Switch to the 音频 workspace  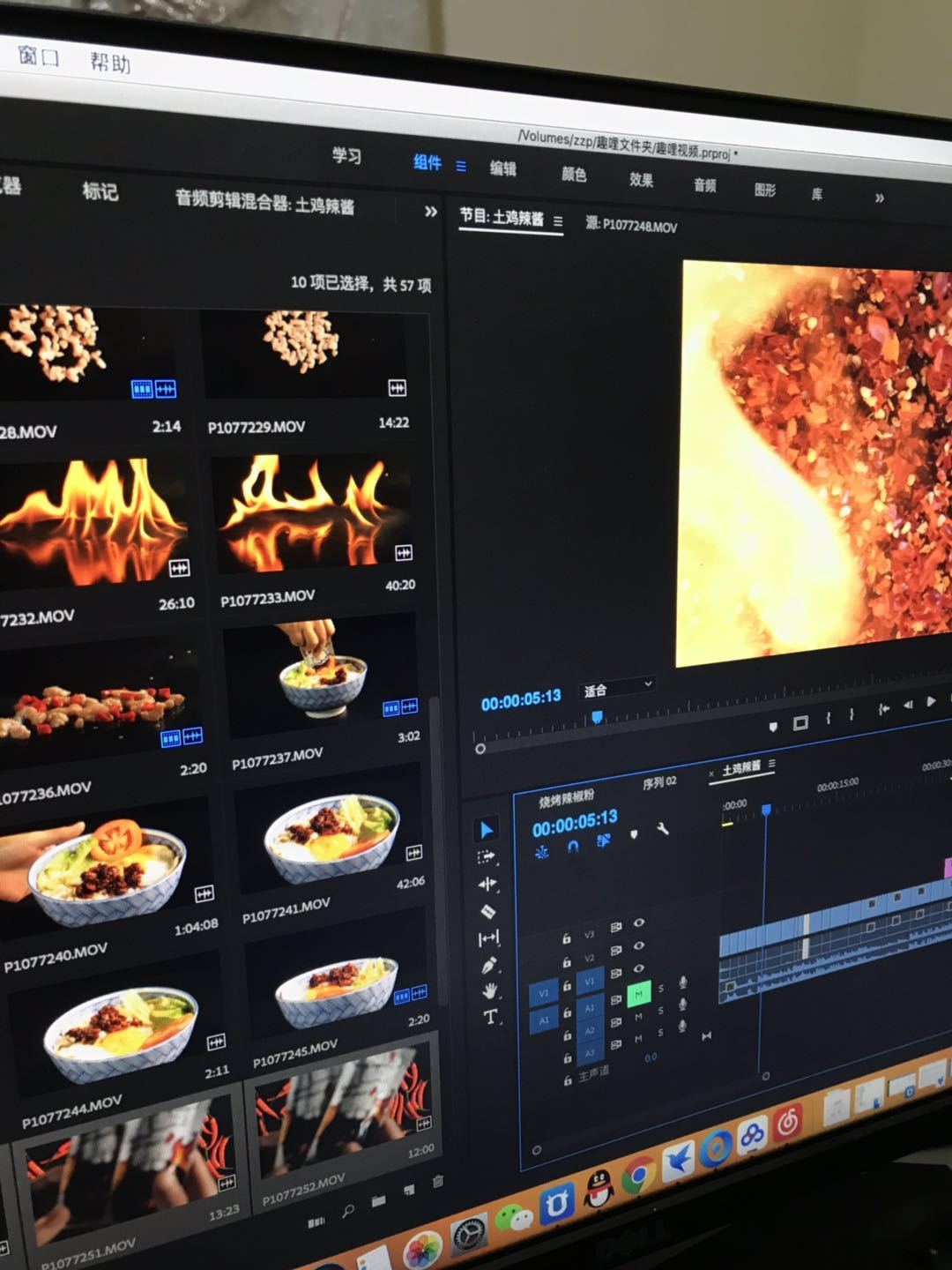tap(704, 184)
